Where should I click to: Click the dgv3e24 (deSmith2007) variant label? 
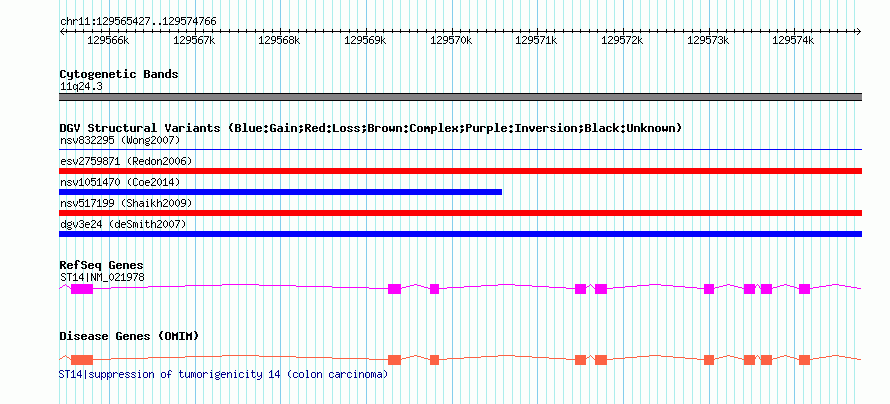click(123, 224)
